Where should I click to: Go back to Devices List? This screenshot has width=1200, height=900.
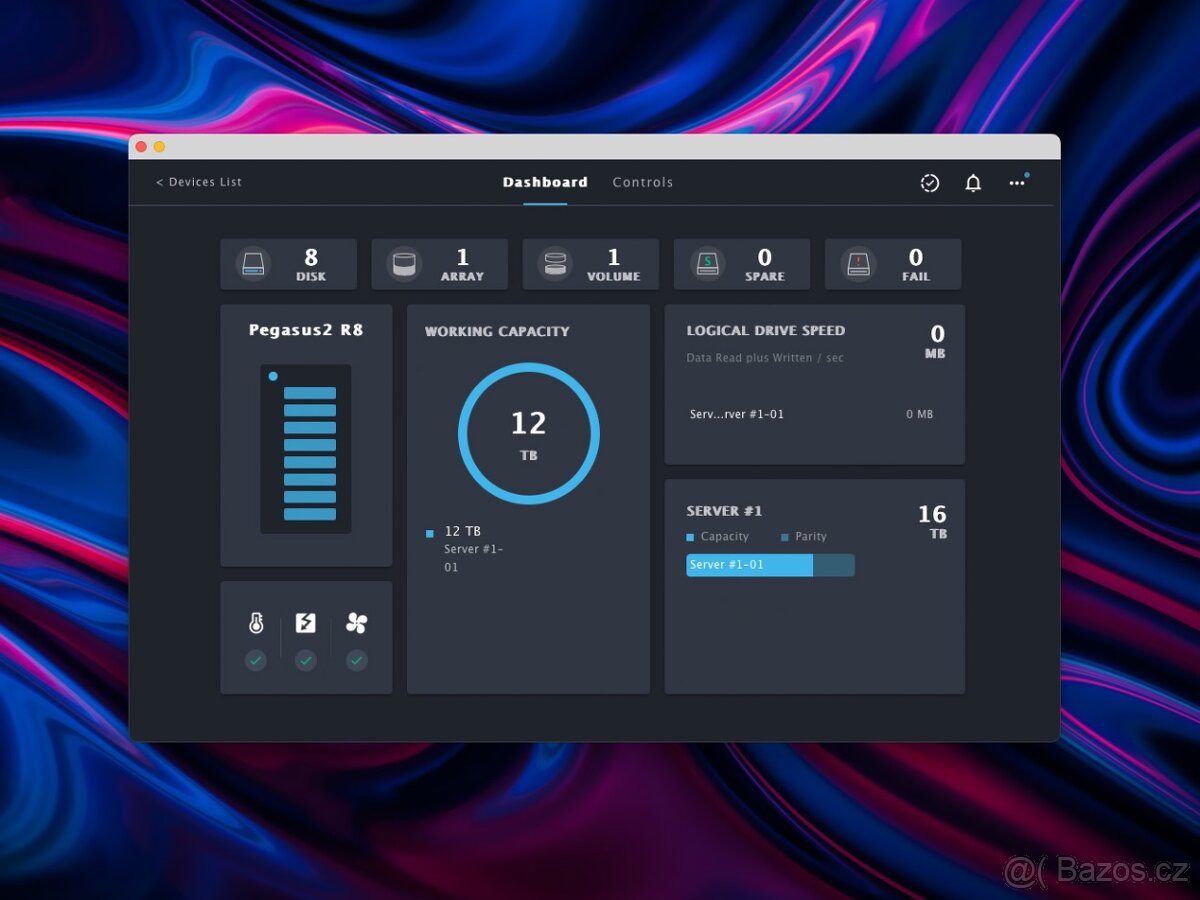pos(199,182)
